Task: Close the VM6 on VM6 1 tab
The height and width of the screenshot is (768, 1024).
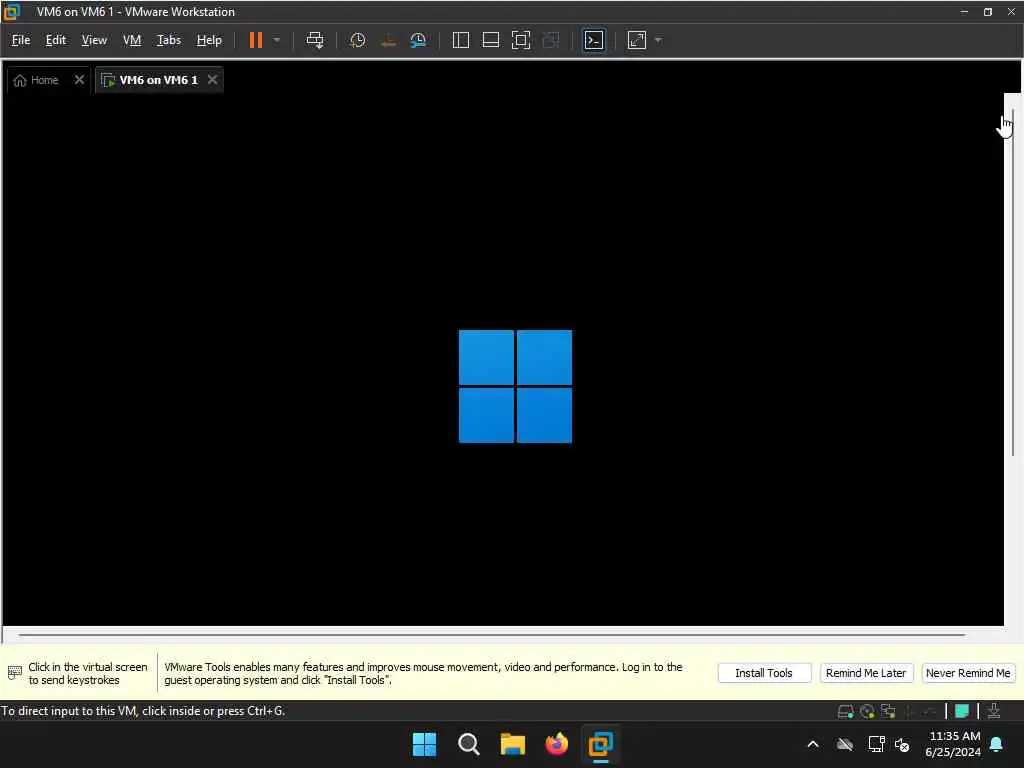Action: pos(212,80)
